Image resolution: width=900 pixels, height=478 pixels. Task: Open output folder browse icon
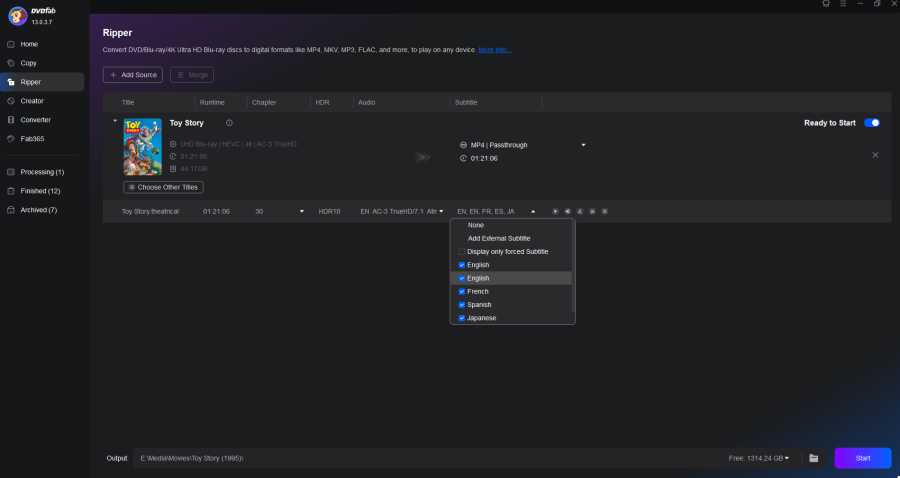pos(813,458)
